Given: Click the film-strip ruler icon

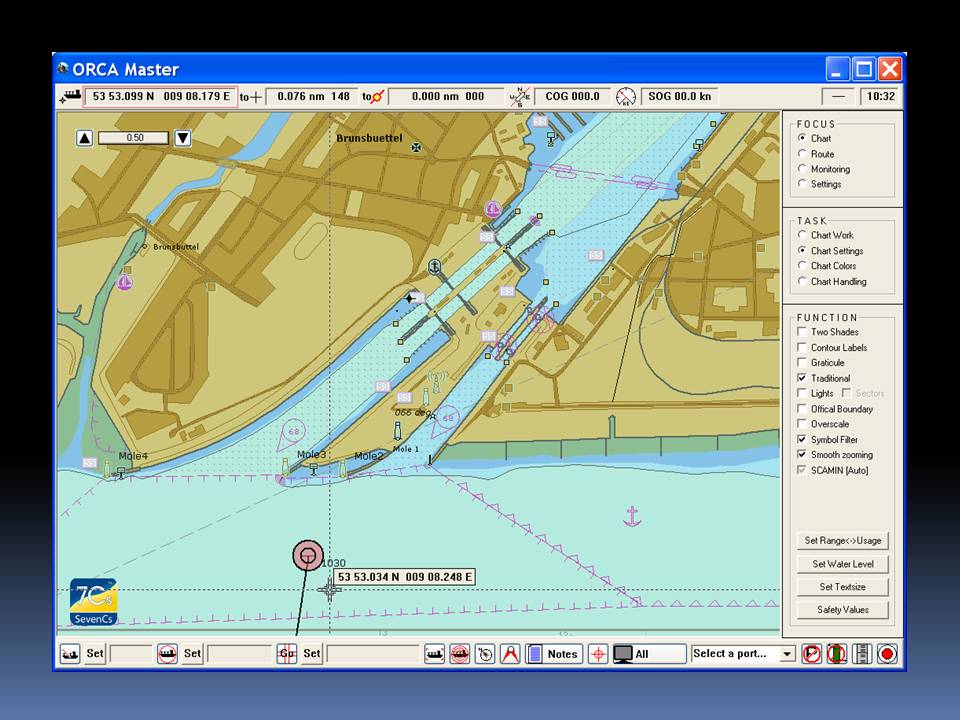Looking at the screenshot, I should click(862, 654).
